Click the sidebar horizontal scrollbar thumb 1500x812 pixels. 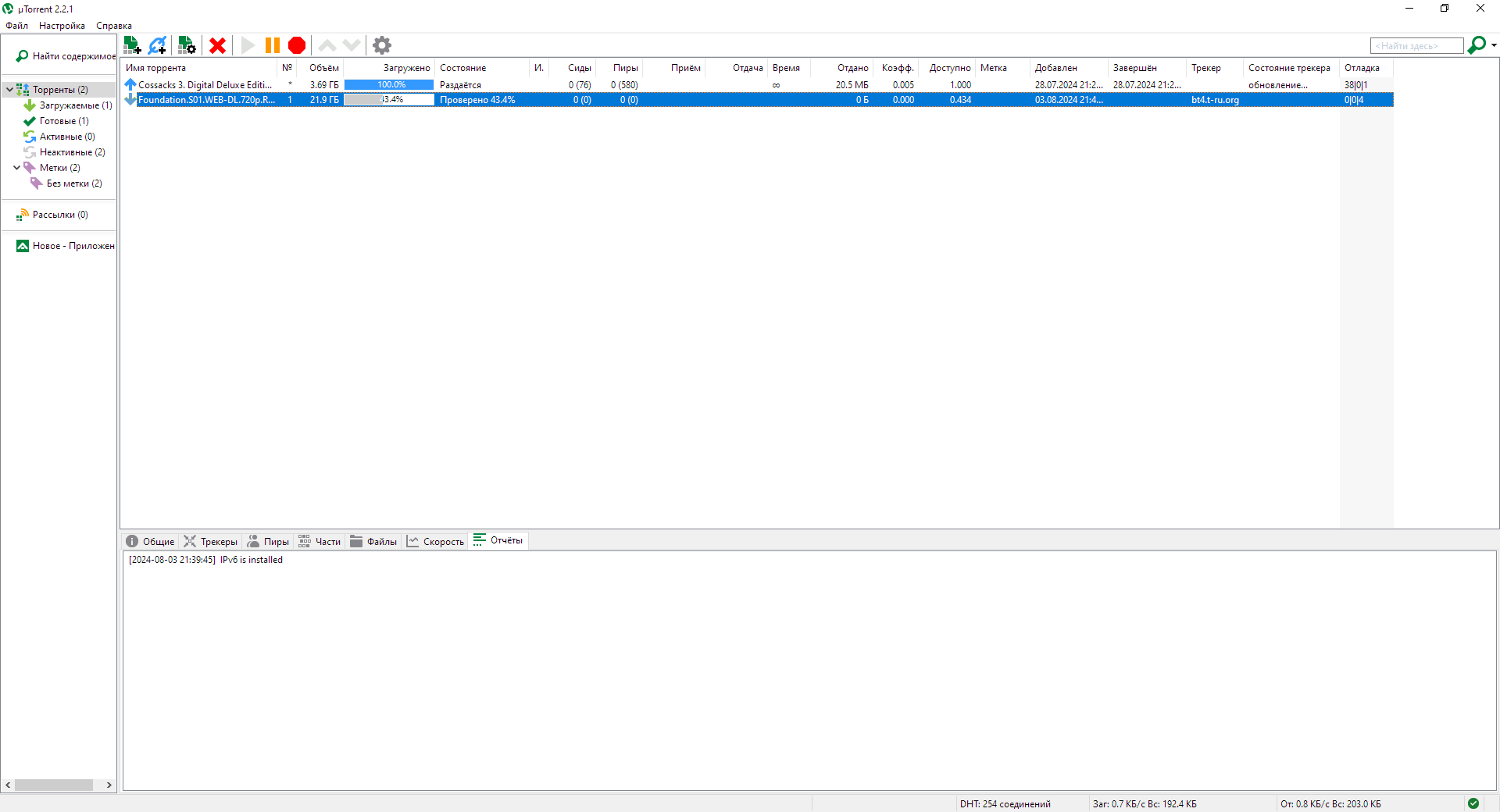(54, 785)
